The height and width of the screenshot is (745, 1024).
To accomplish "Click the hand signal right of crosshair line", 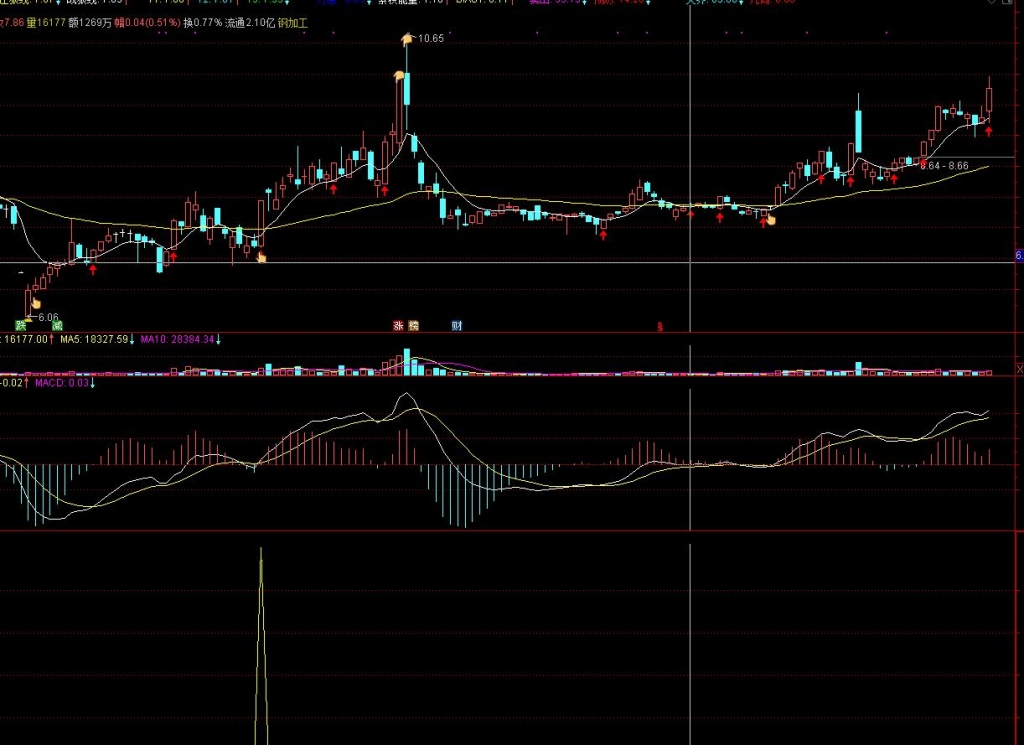I will [x=771, y=220].
